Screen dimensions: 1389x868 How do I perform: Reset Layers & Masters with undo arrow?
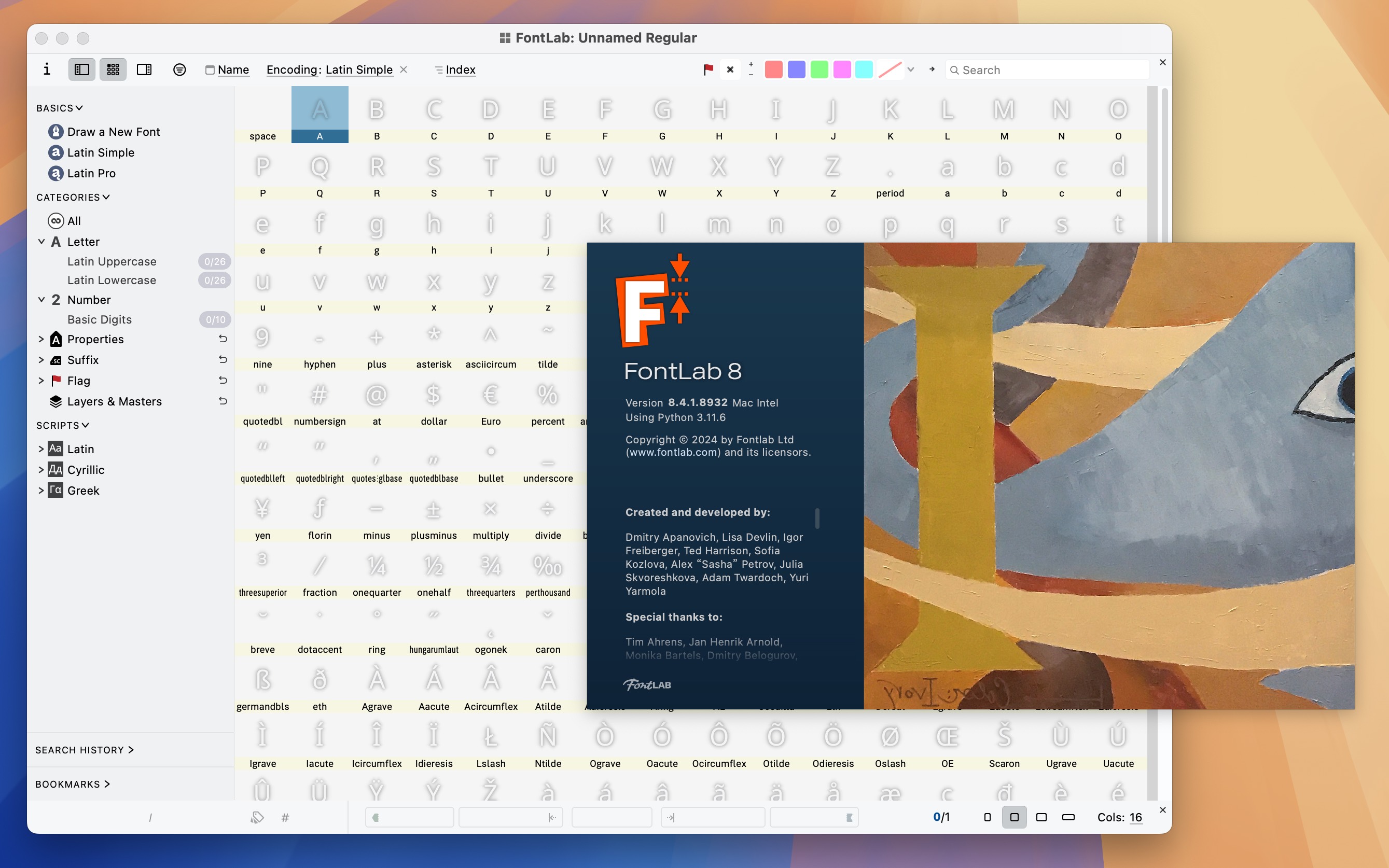[223, 401]
